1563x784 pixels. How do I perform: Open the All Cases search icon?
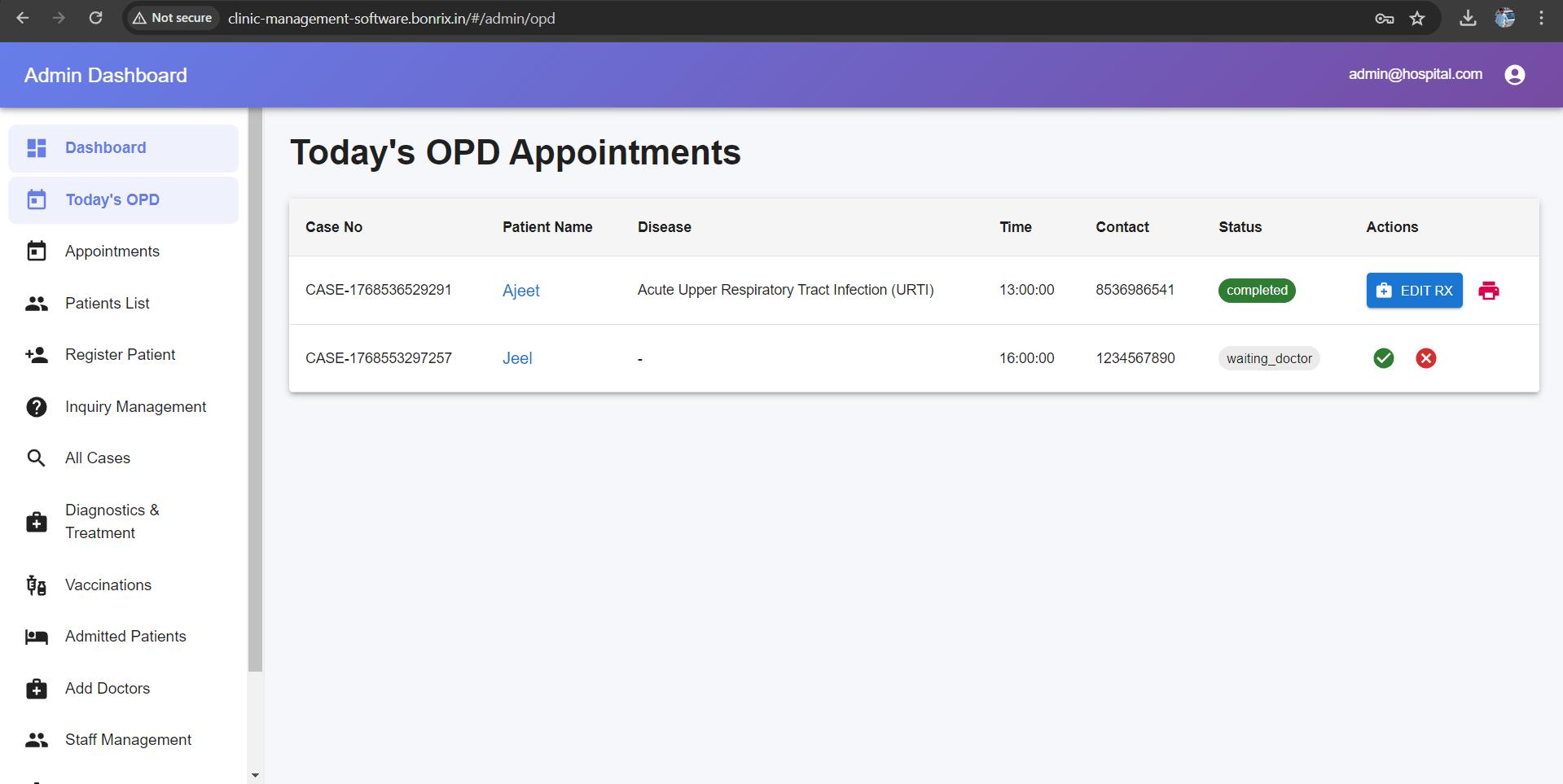pos(36,458)
